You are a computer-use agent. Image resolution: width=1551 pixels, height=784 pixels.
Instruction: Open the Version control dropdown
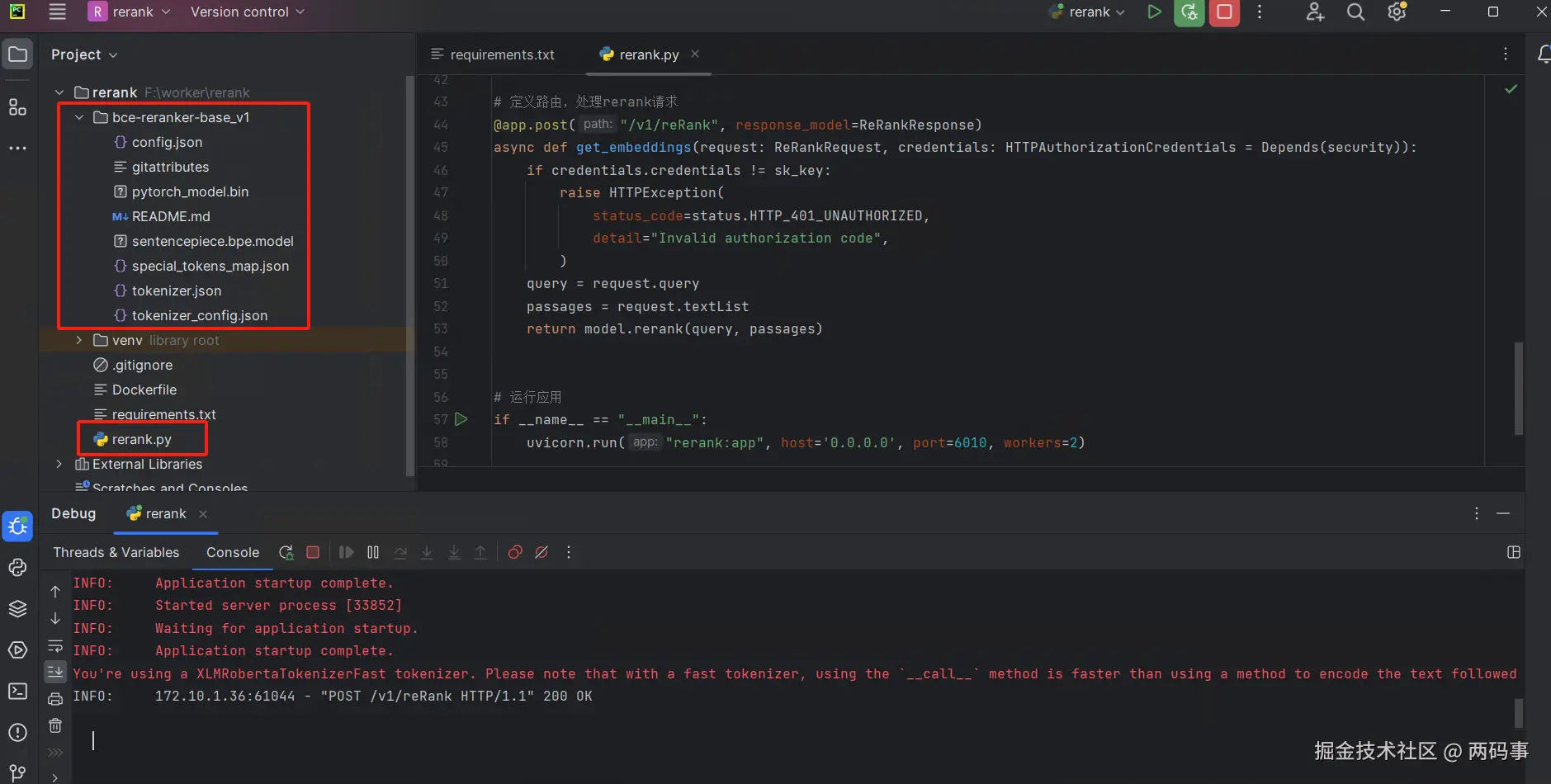[248, 12]
